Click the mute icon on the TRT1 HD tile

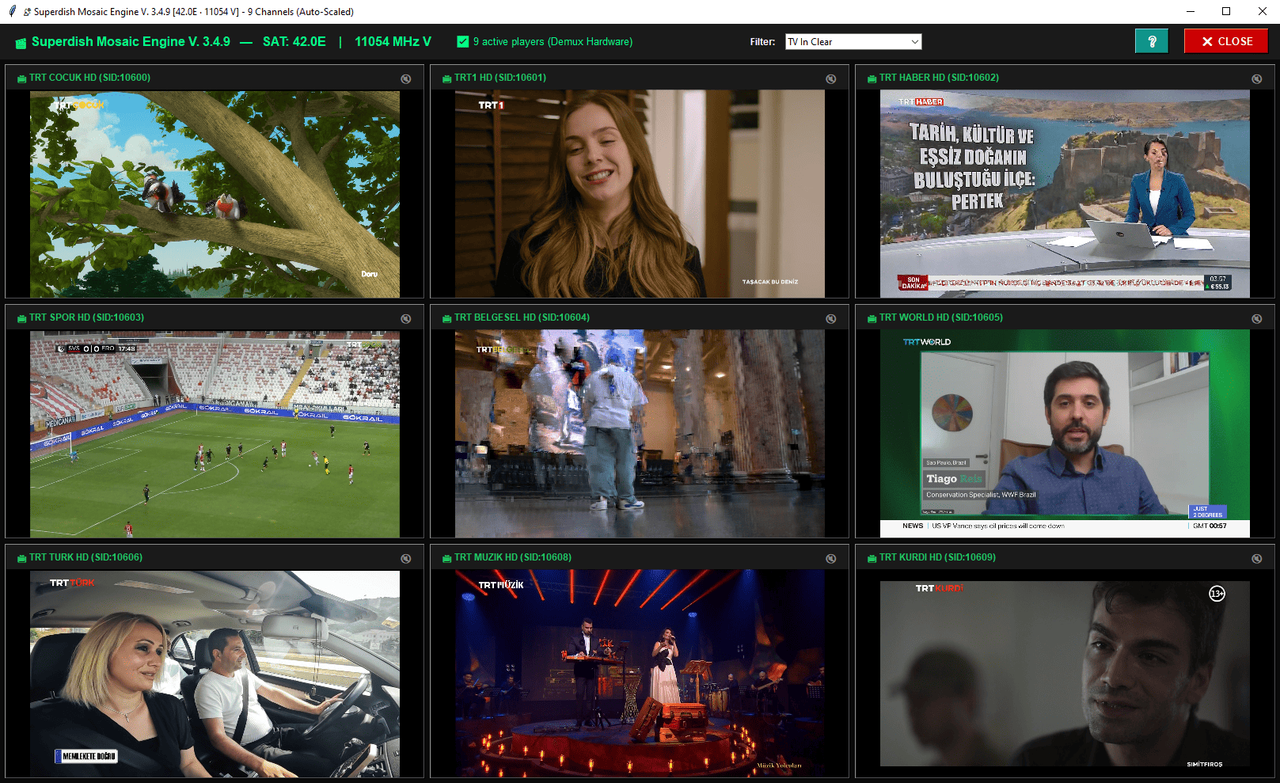pos(831,79)
